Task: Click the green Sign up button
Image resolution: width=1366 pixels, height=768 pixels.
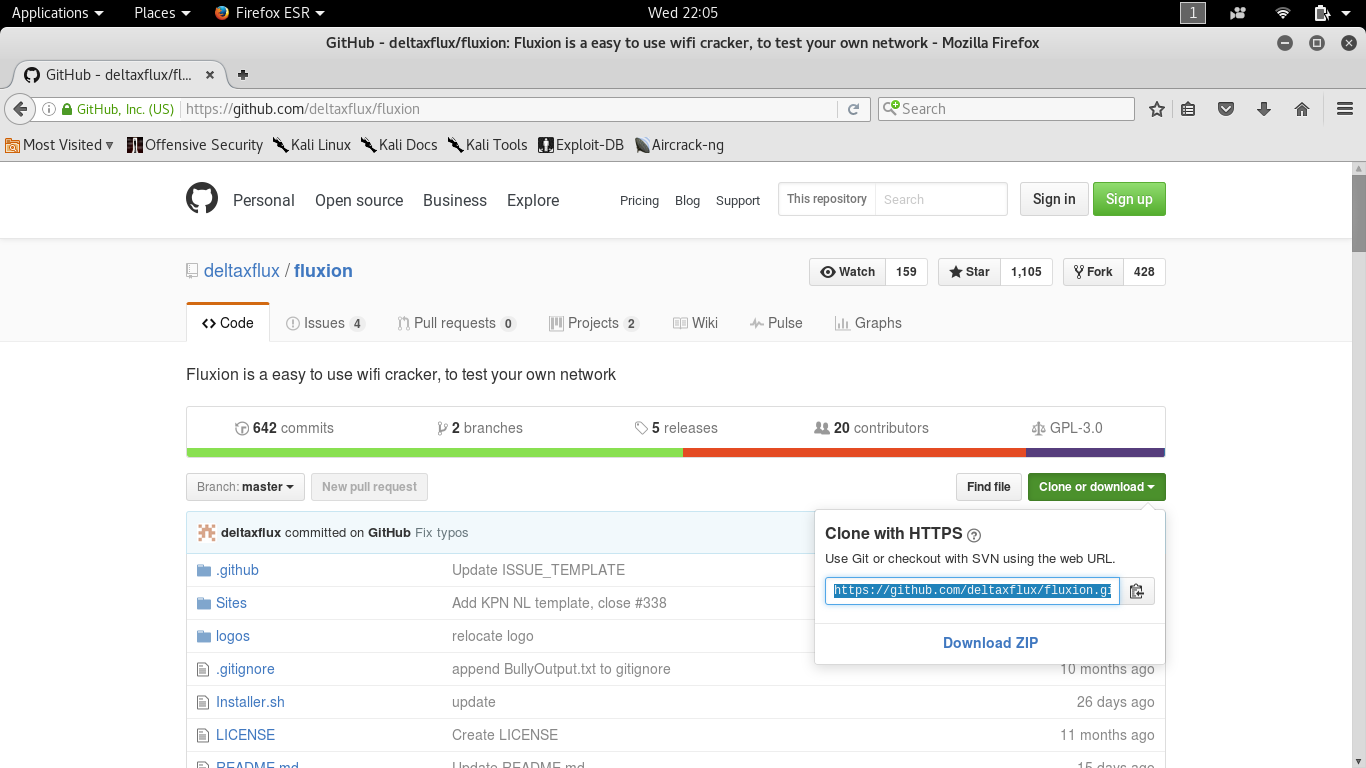Action: (x=1129, y=199)
